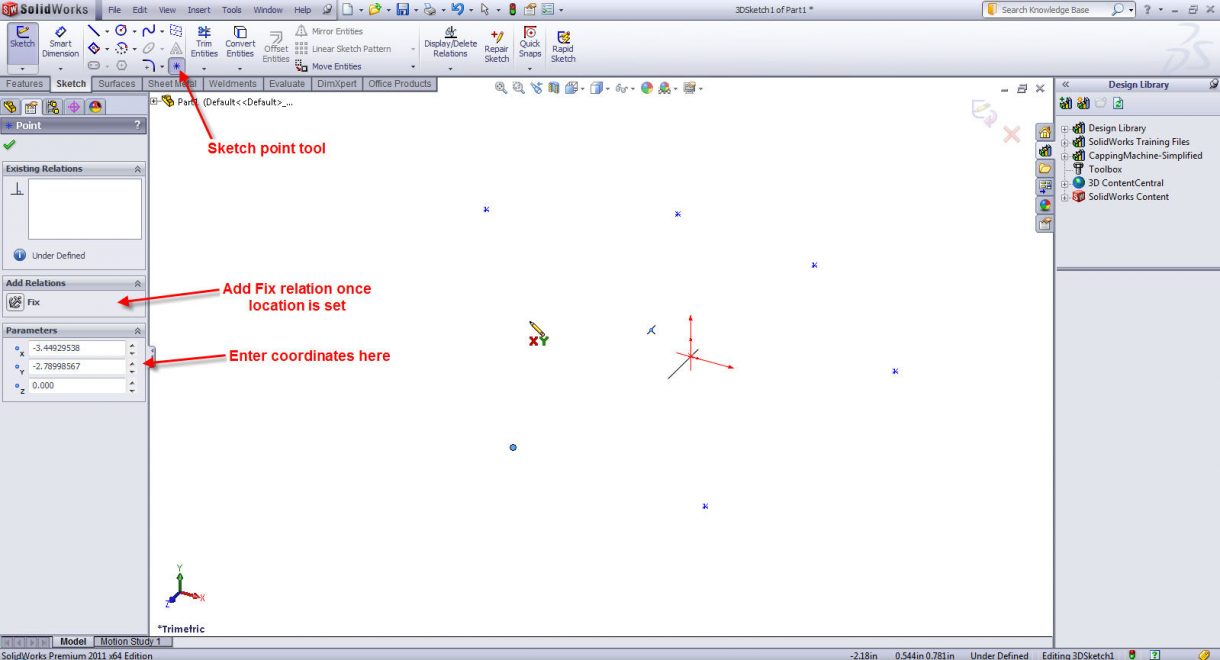Switch to the Features tab
The width and height of the screenshot is (1220, 660).
pyautogui.click(x=24, y=84)
